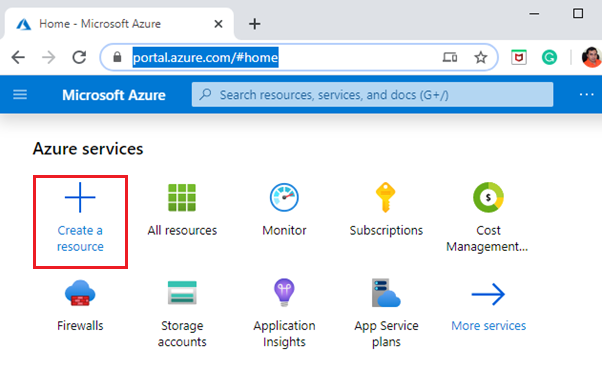Bookmark page with star icon
Viewport: 602px width, 390px height.
[480, 58]
